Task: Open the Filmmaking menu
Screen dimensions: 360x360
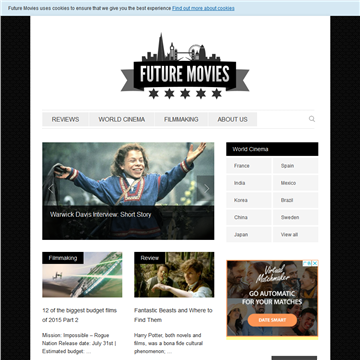Action: [x=181, y=119]
